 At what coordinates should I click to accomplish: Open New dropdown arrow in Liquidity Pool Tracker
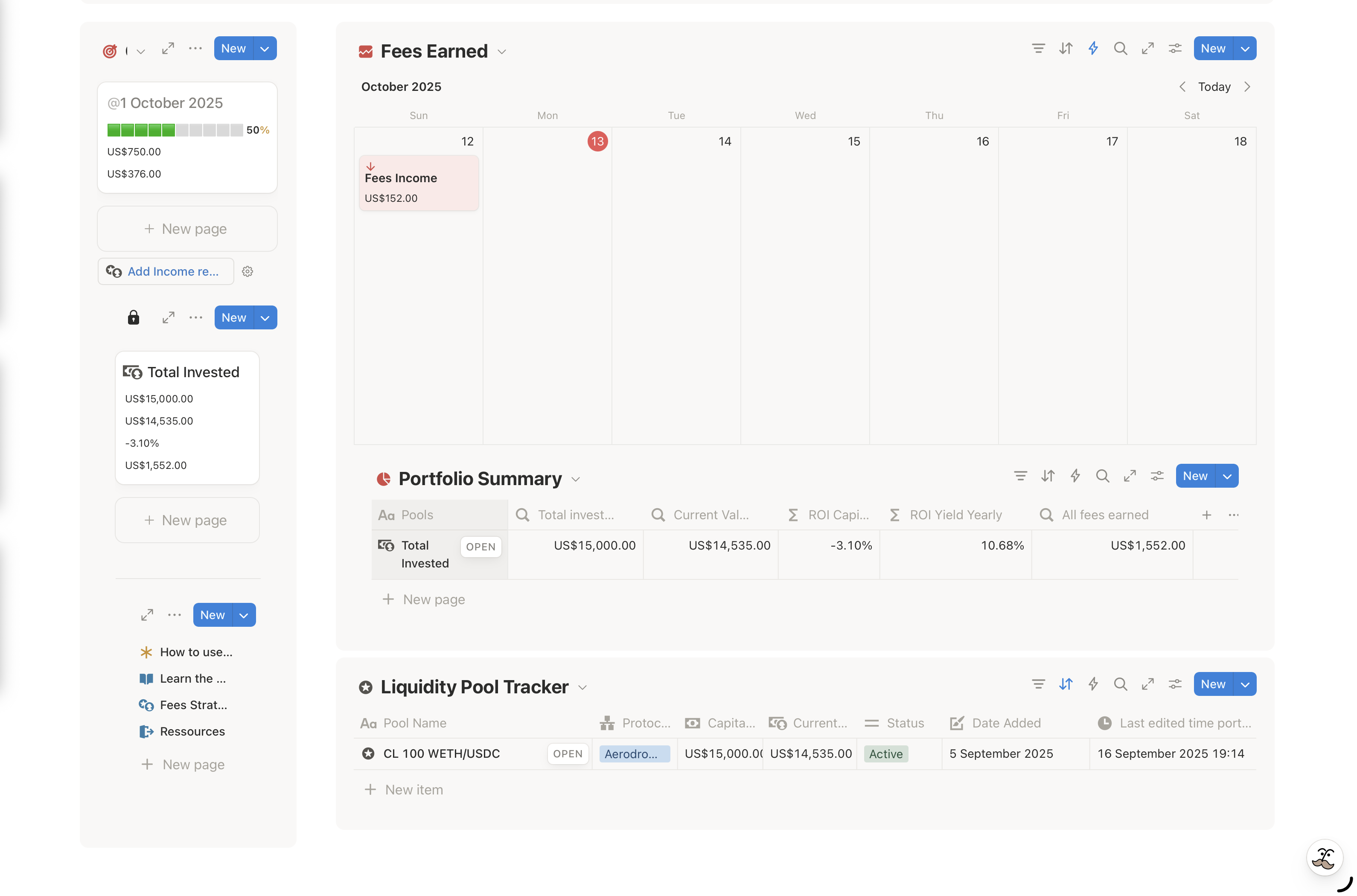tap(1244, 684)
